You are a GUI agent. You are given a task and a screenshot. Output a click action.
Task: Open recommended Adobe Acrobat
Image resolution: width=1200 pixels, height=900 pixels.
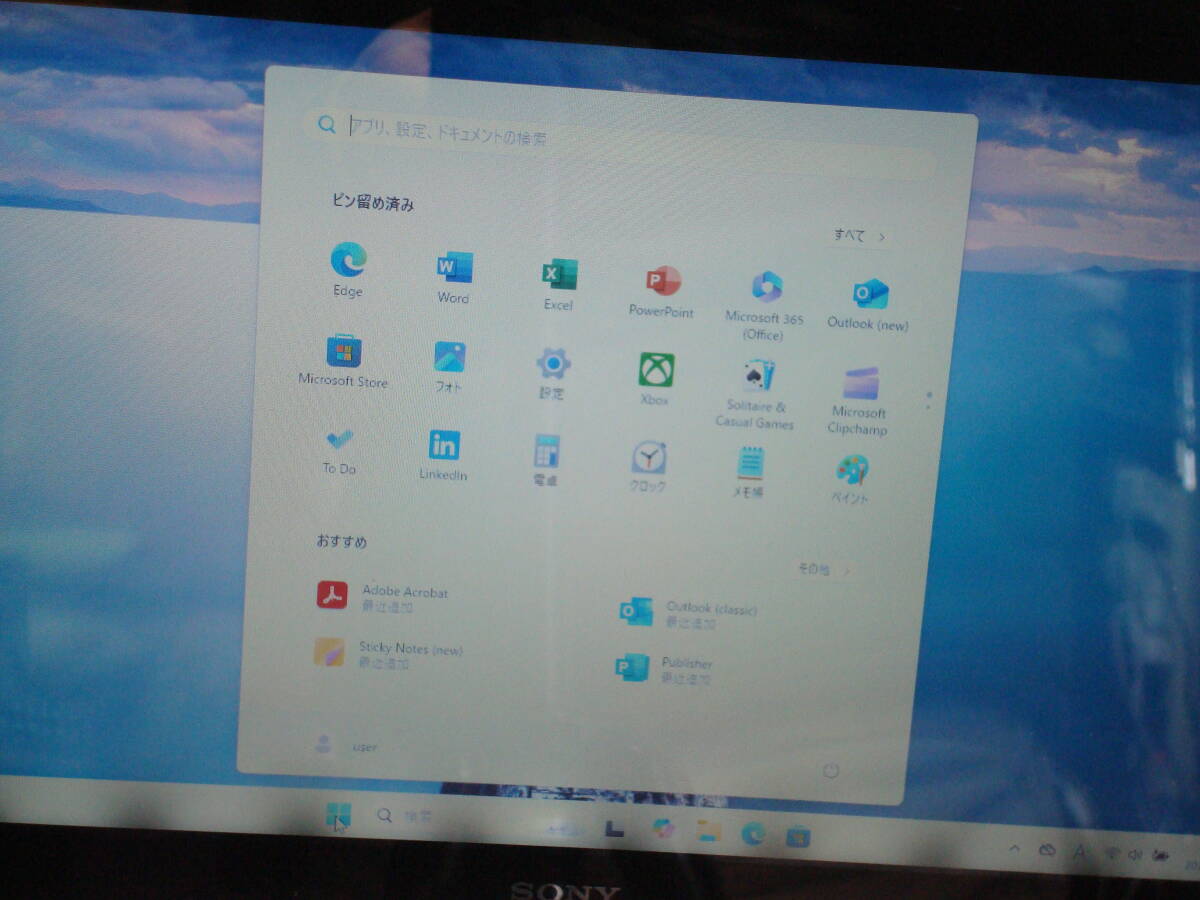384,597
